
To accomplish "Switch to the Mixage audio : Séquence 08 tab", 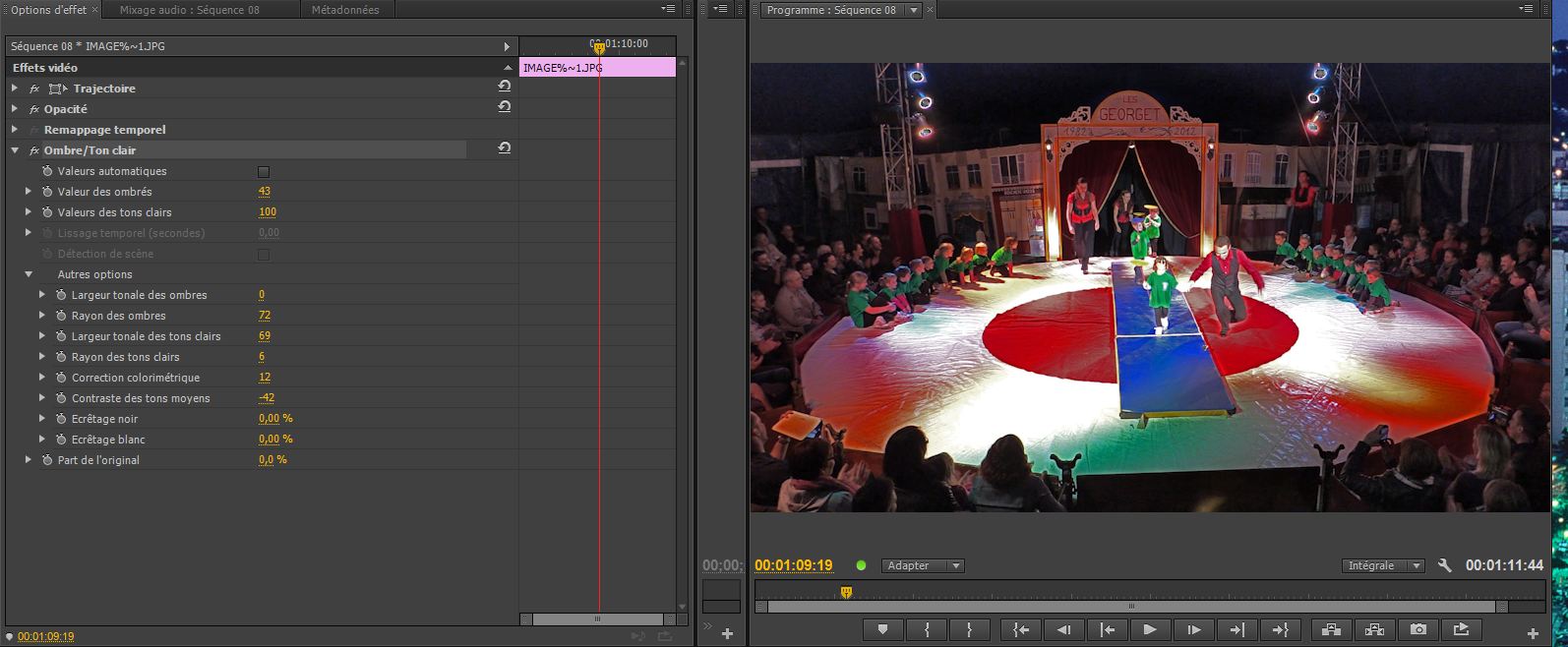I will click(x=190, y=10).
